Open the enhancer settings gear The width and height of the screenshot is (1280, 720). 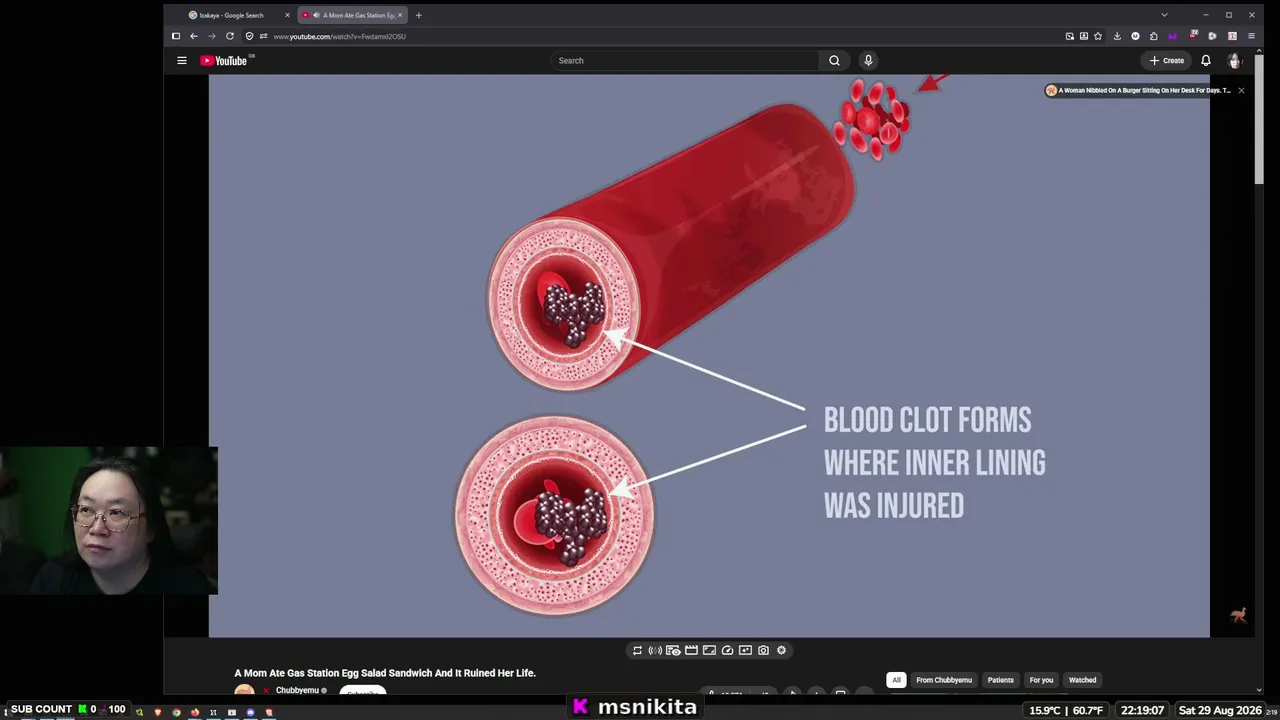tap(781, 651)
